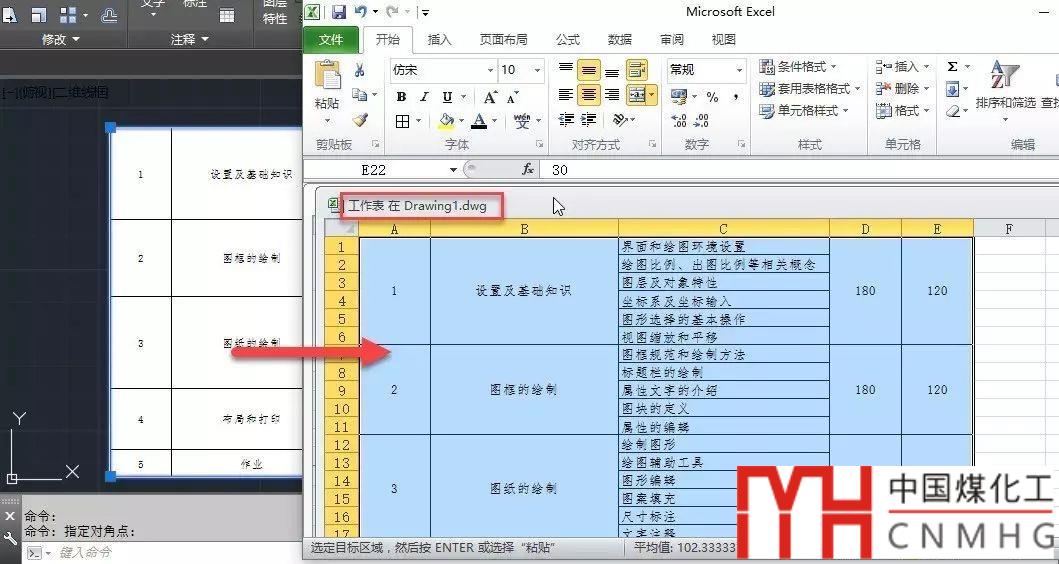Click the fx insert function button
This screenshot has width=1059, height=564.
pos(528,170)
